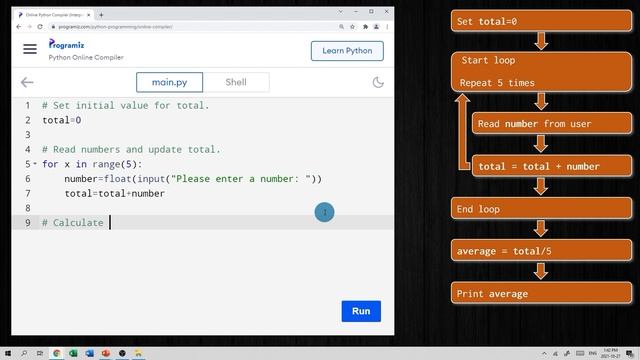Screen dimensions: 640x360
Task: Close the Online Python Compiler browser tab
Action: click(89, 15)
